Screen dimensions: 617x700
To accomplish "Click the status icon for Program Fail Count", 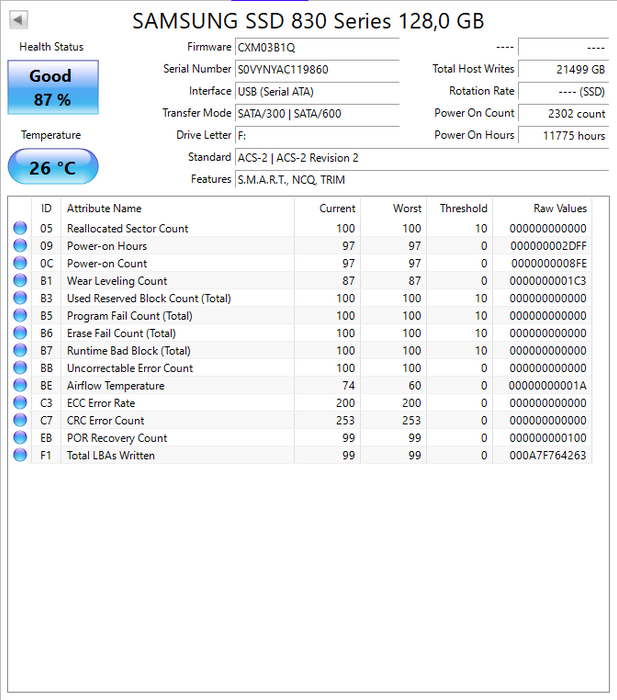I will pos(20,316).
